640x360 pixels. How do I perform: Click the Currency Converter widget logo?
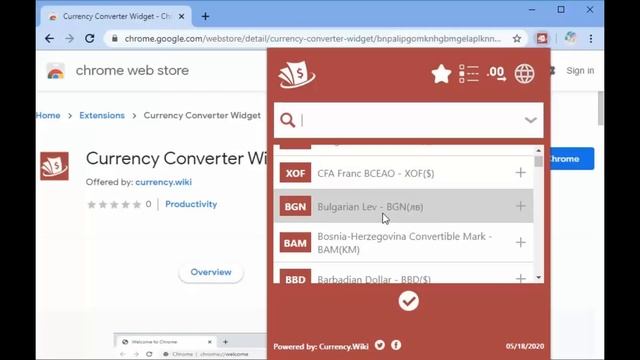297,74
